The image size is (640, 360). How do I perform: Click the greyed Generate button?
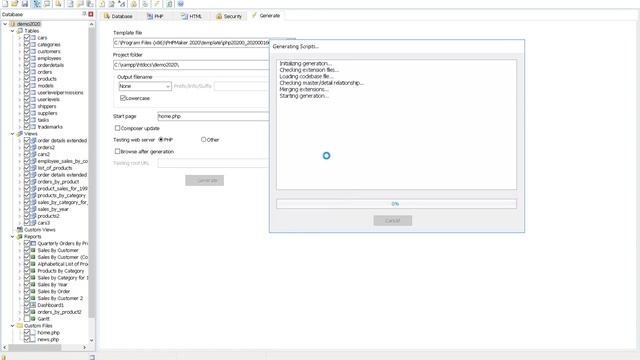point(204,180)
